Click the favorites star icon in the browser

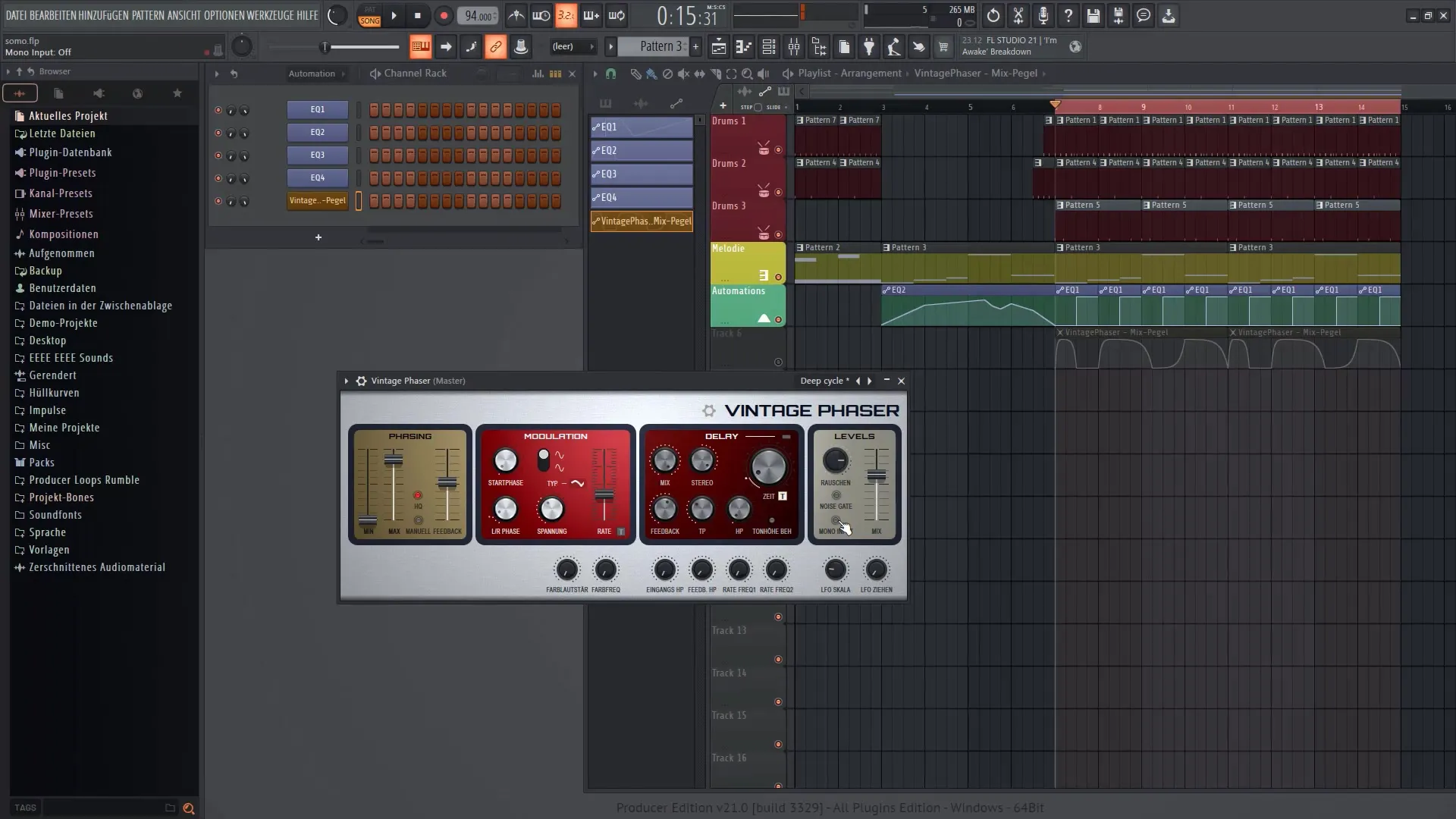pos(177,93)
